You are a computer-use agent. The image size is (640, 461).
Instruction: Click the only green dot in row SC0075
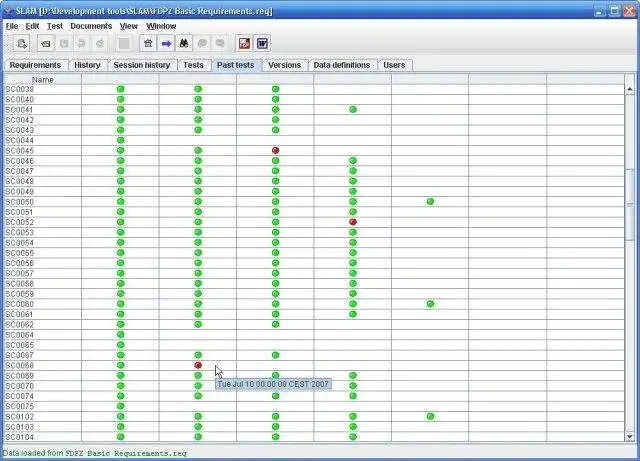point(120,406)
